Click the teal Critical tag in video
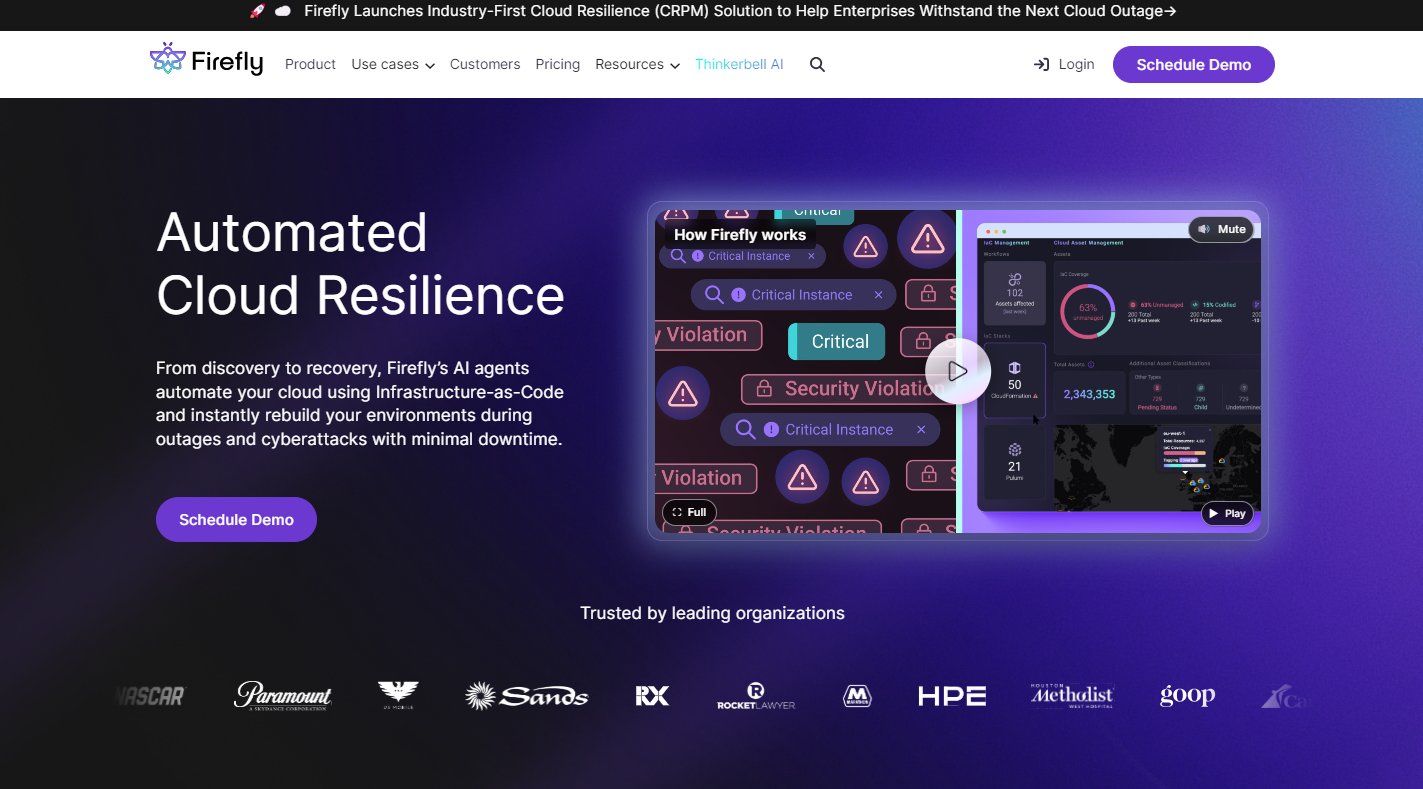The image size is (1423, 789). click(837, 341)
